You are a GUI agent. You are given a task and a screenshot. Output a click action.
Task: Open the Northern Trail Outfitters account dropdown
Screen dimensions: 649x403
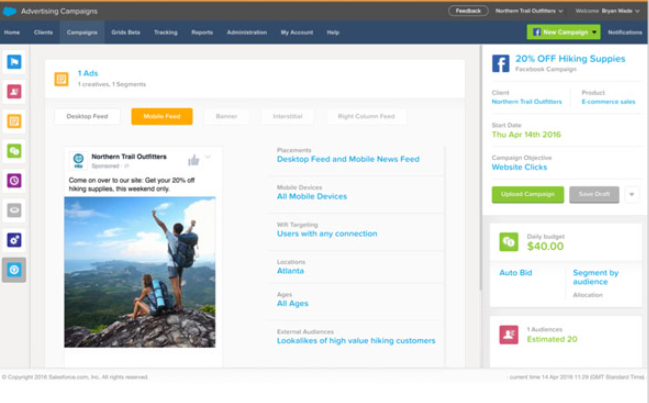pos(529,11)
